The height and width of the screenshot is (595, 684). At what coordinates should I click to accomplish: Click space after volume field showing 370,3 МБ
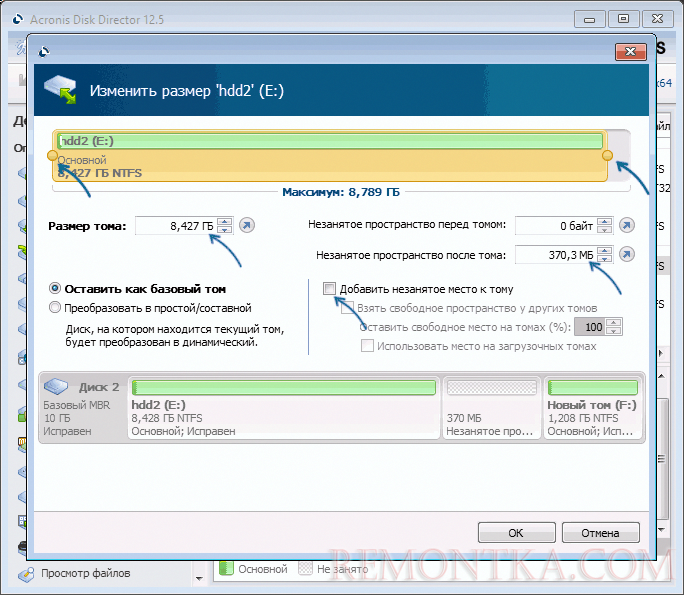coord(556,255)
